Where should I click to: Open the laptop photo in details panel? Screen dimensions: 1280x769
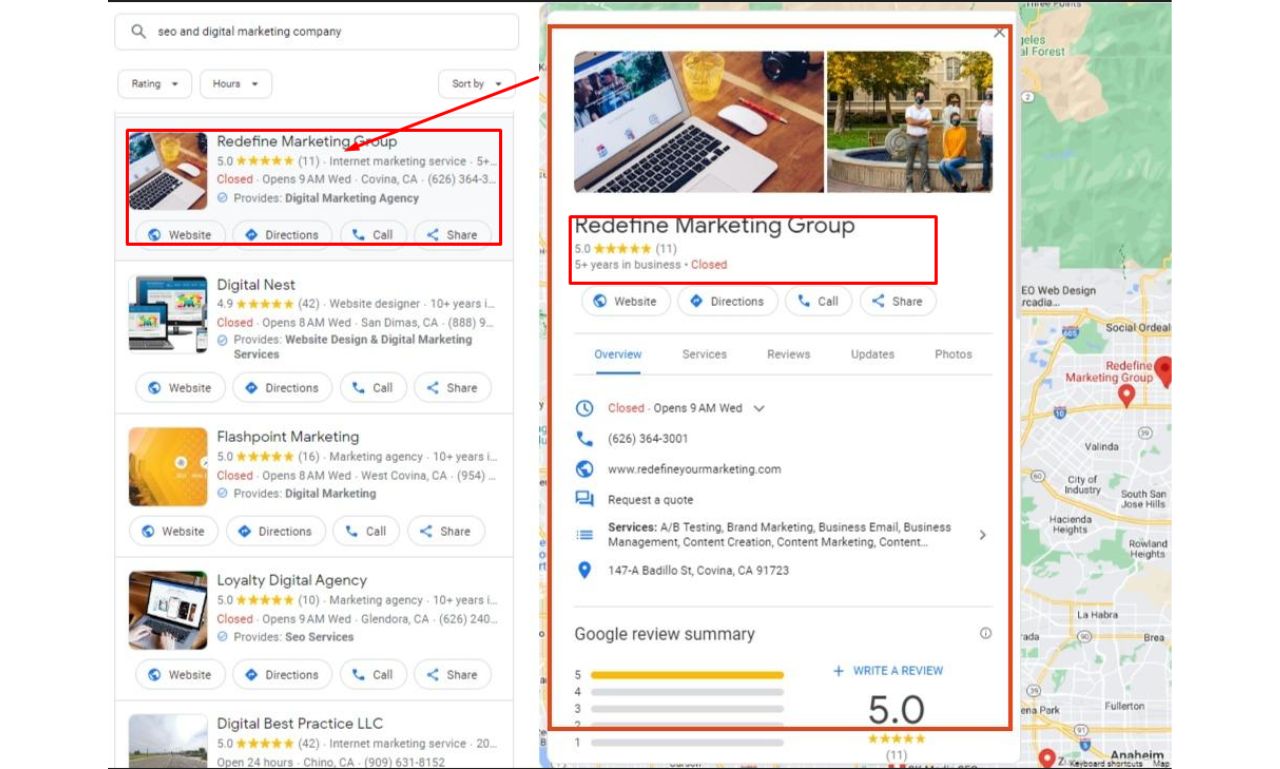(698, 122)
